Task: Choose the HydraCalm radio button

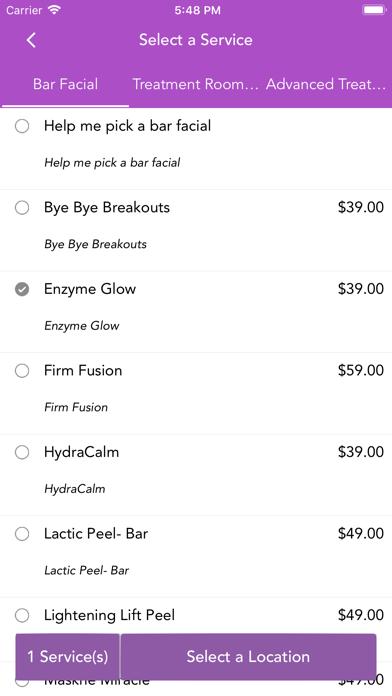Action: click(22, 452)
